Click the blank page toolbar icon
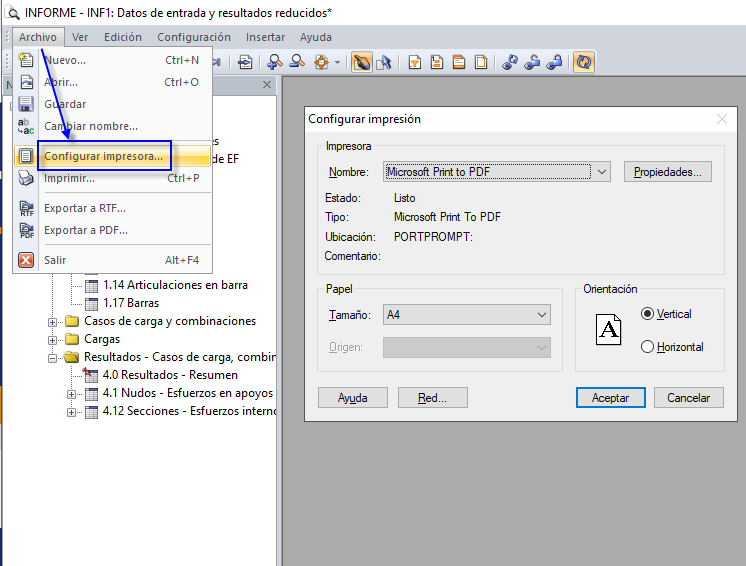This screenshot has height=566, width=746. (481, 62)
